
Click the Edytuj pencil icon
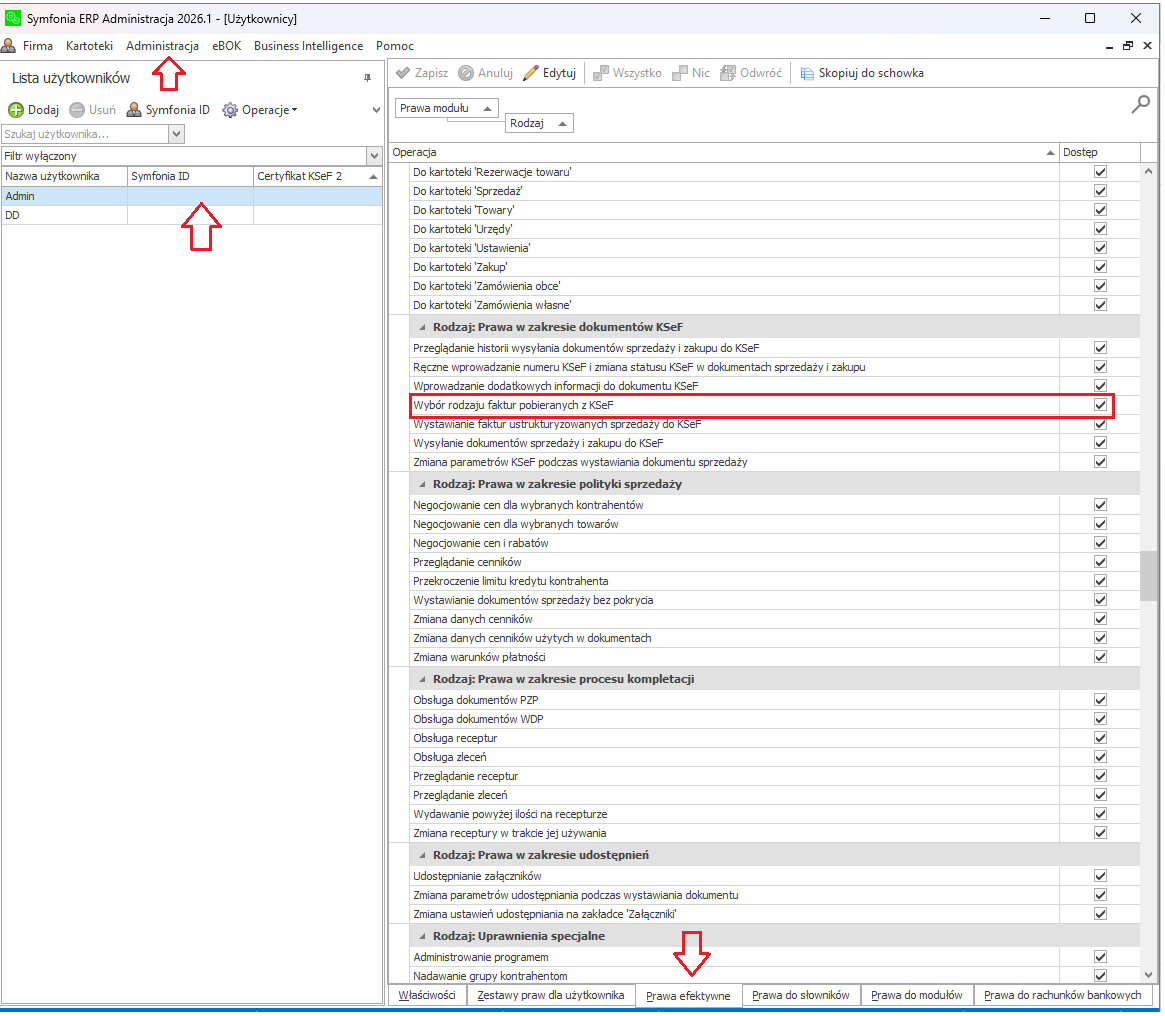click(x=531, y=73)
